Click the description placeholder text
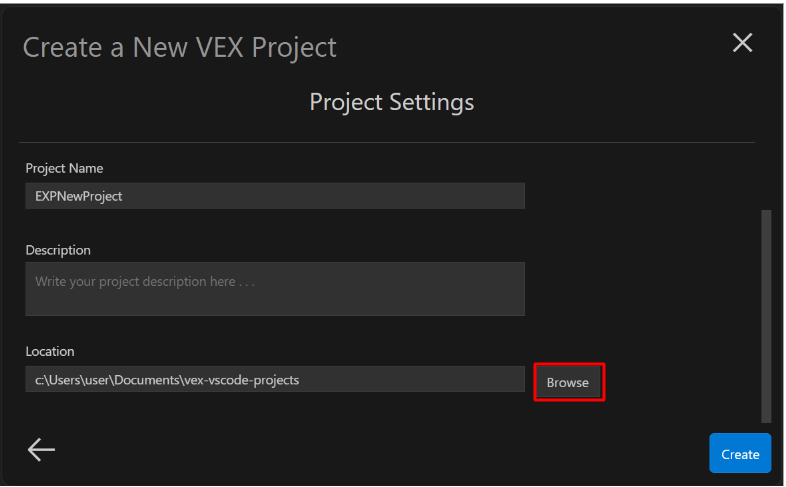 pyautogui.click(x=145, y=282)
